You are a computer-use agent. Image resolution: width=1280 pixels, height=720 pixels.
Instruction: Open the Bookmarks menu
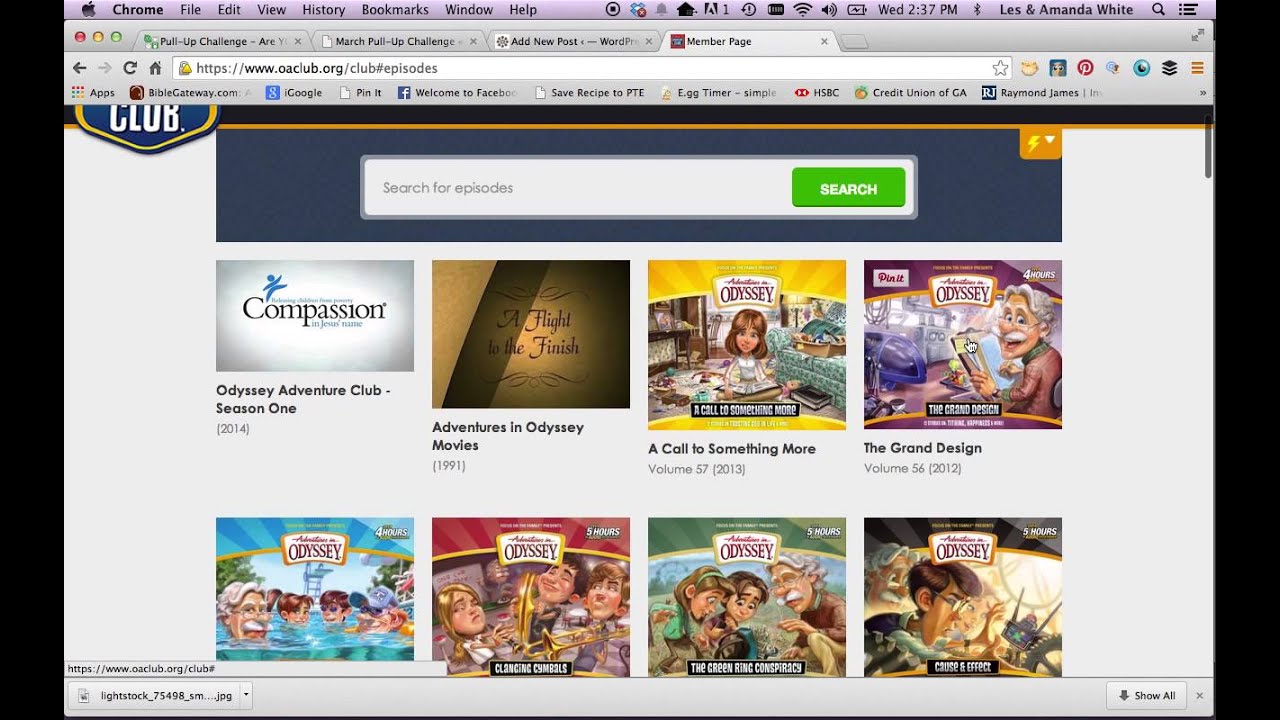point(396,9)
